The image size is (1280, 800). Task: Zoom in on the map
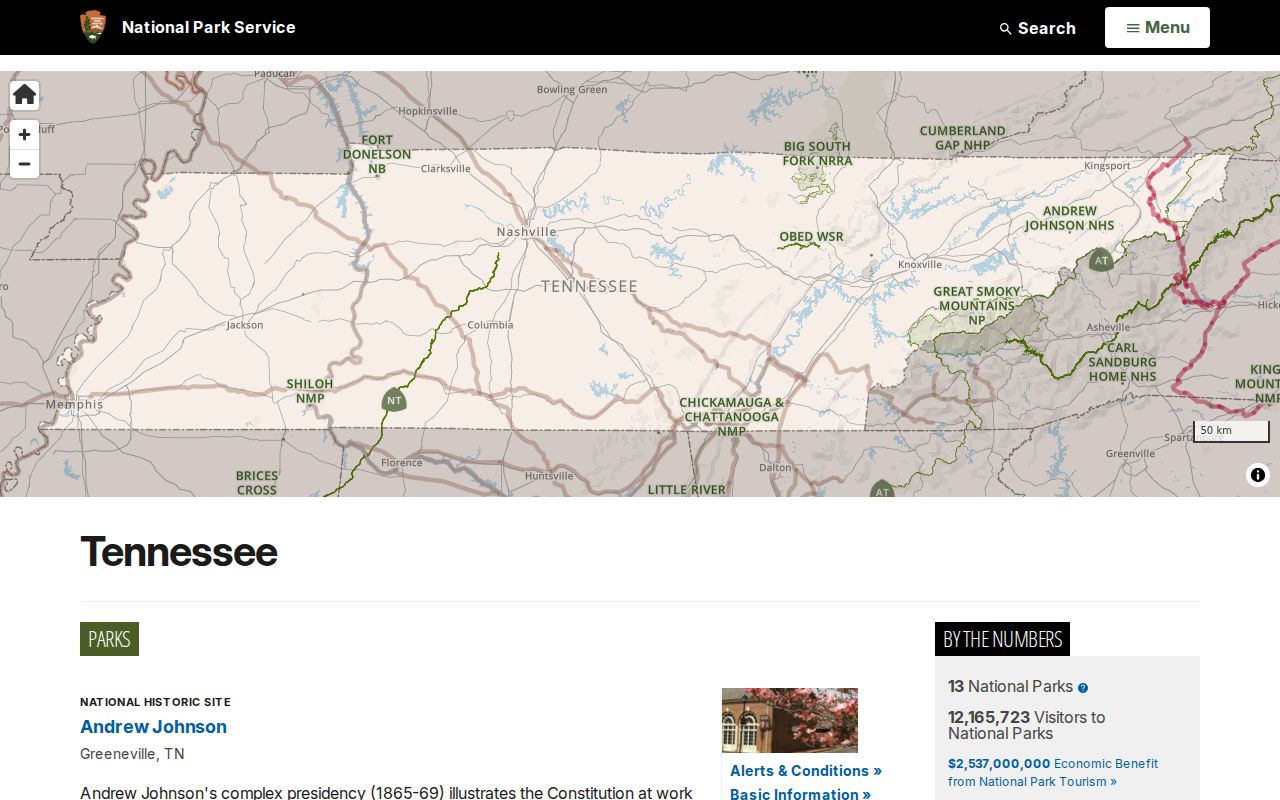point(25,134)
